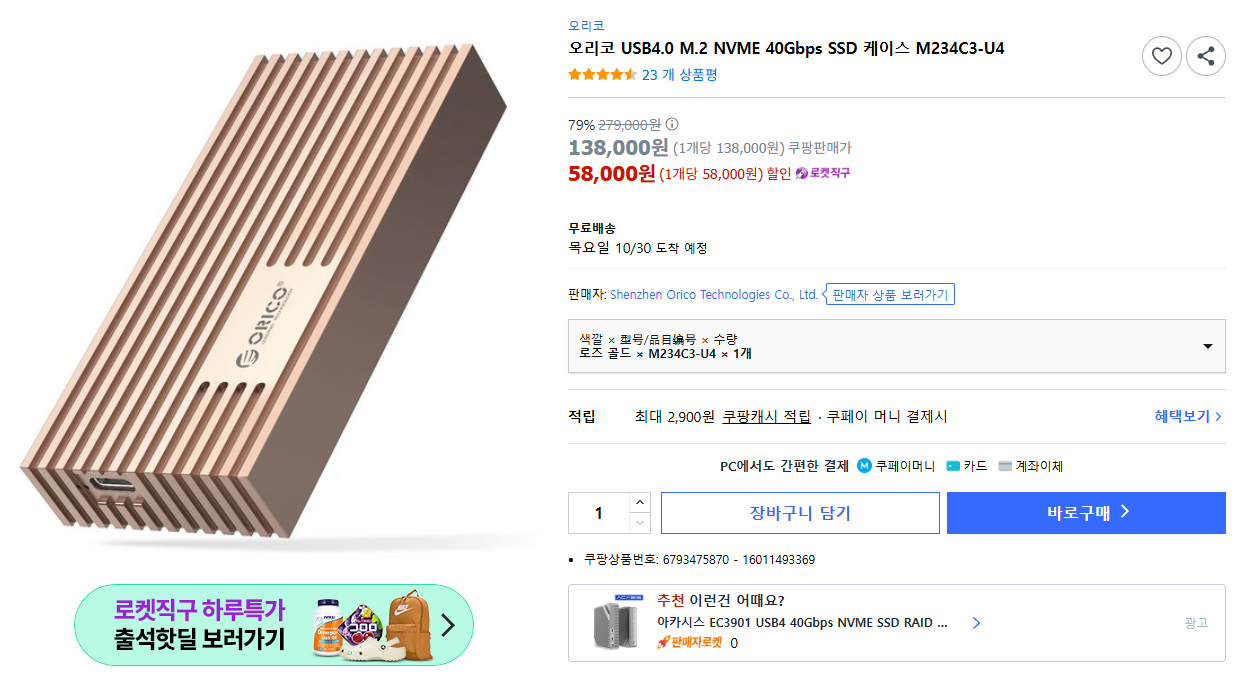
Task: Click the bank transfer icon
Action: (1005, 466)
